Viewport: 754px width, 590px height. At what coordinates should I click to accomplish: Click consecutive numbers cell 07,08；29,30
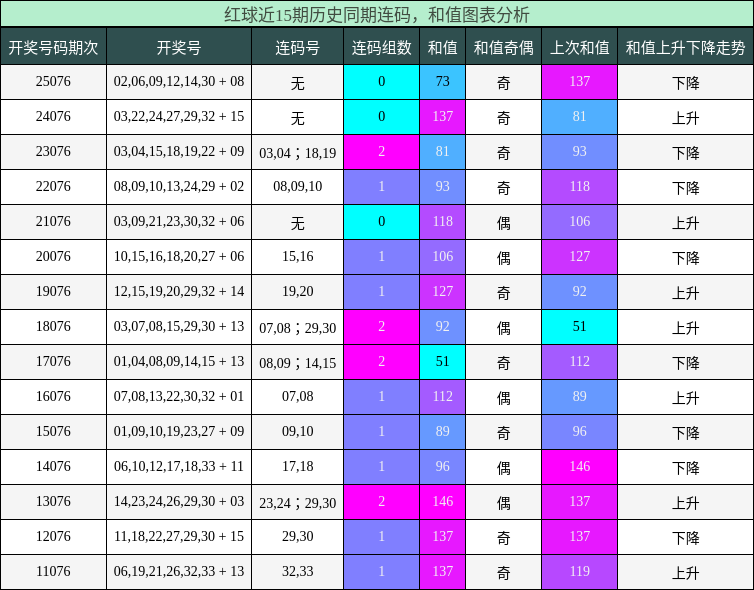(x=298, y=327)
